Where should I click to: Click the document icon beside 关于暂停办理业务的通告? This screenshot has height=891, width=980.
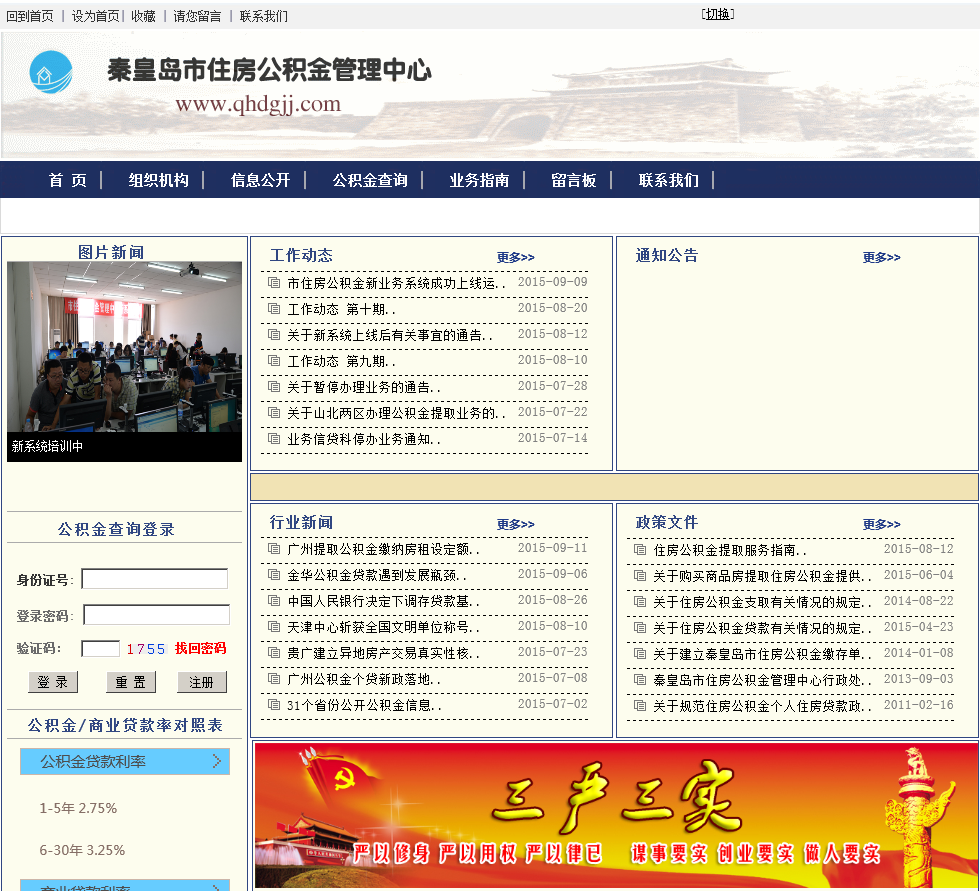274,387
